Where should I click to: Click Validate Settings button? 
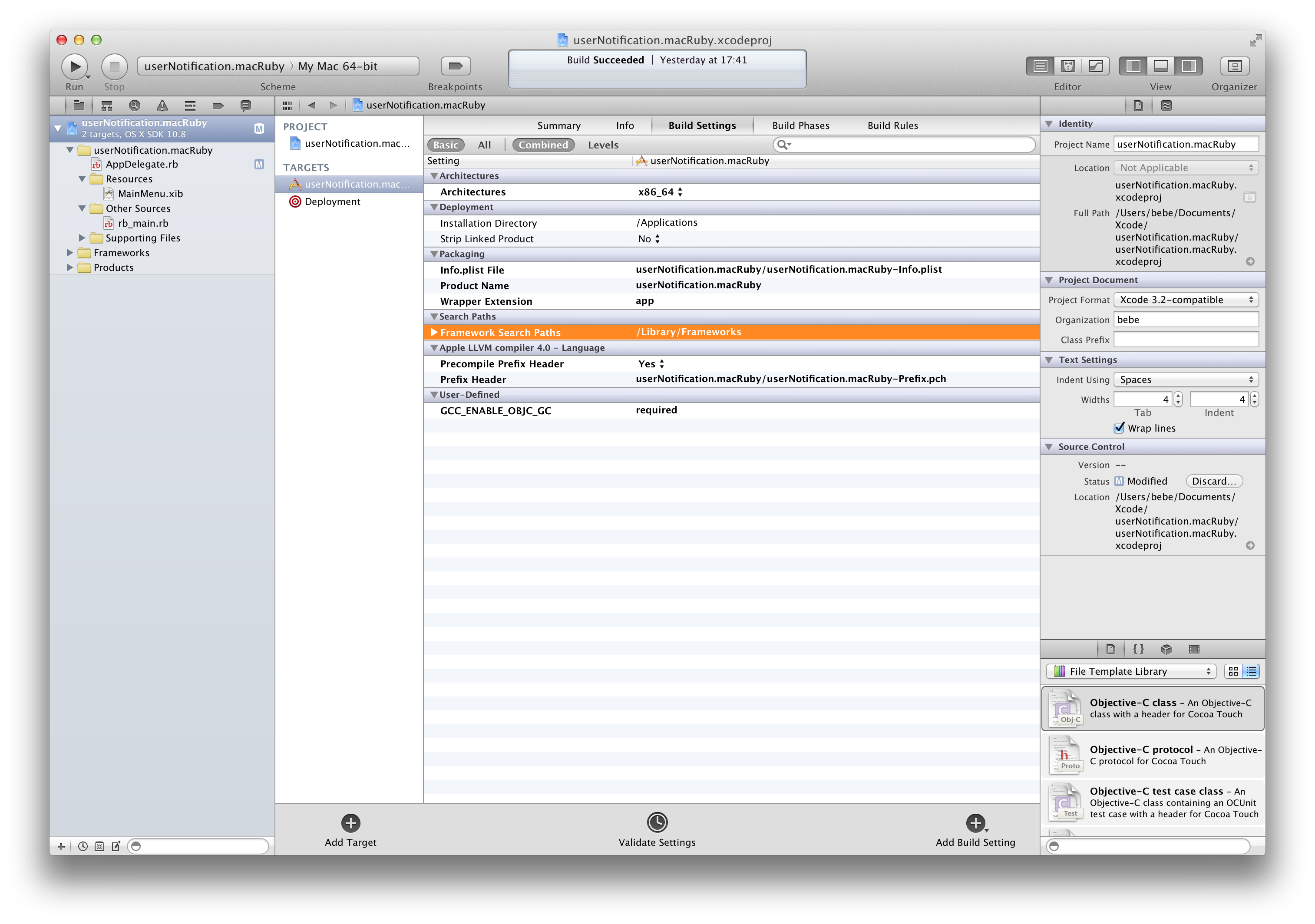pyautogui.click(x=657, y=830)
